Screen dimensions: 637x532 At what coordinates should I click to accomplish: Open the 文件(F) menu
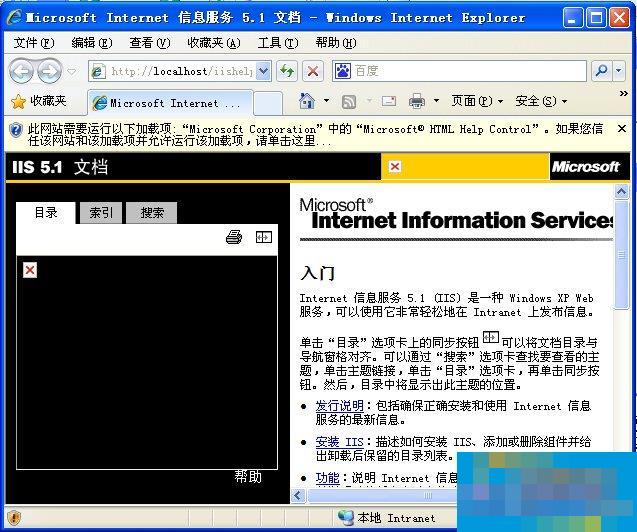tap(34, 43)
